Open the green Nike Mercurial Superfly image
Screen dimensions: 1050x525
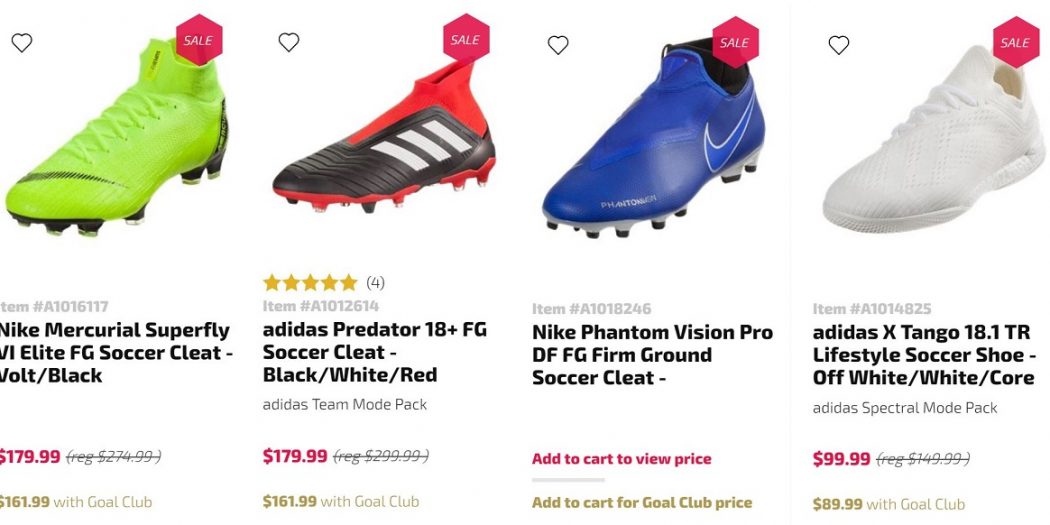pyautogui.click(x=115, y=140)
